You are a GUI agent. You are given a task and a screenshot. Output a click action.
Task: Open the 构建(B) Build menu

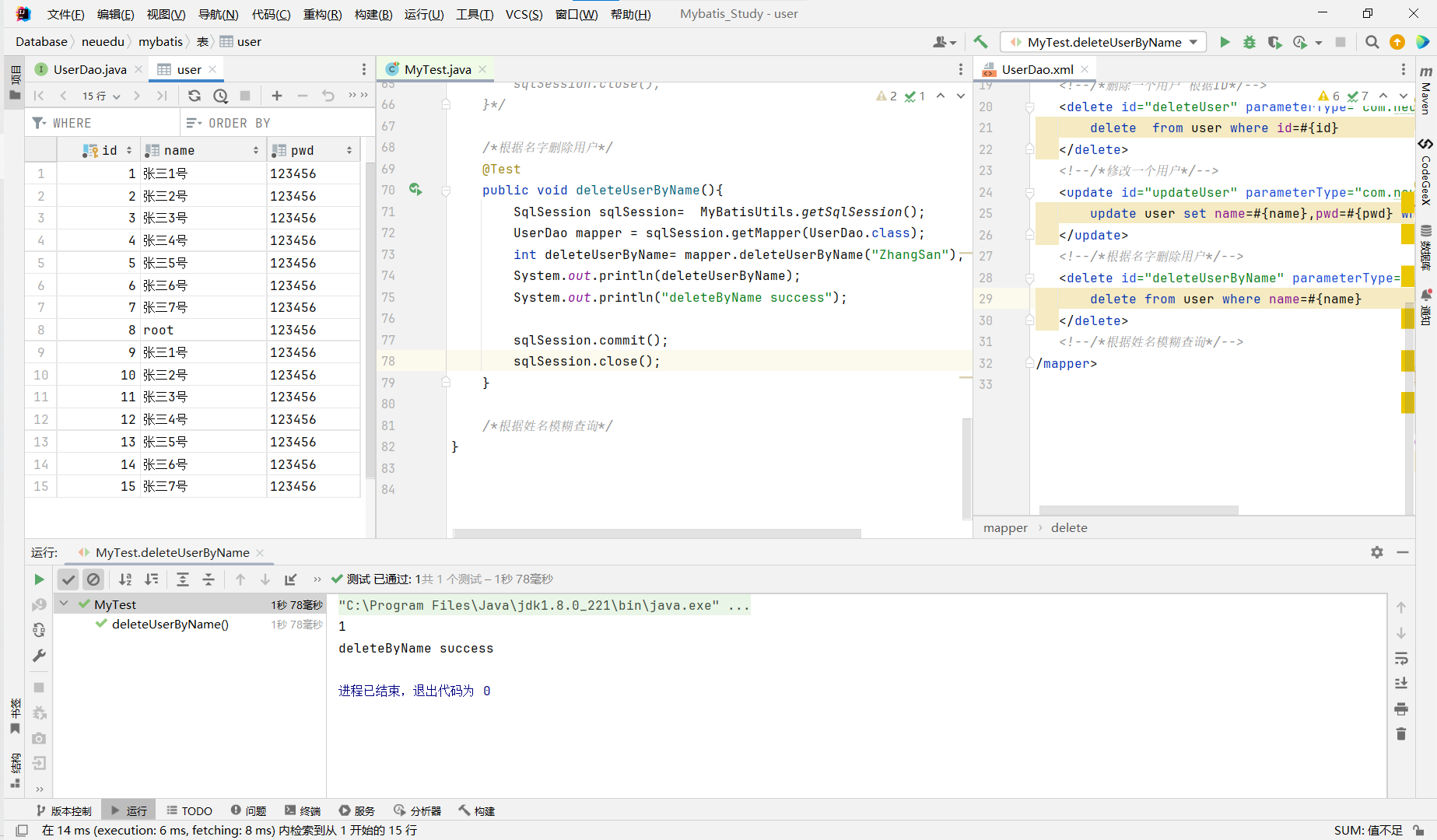coord(373,14)
